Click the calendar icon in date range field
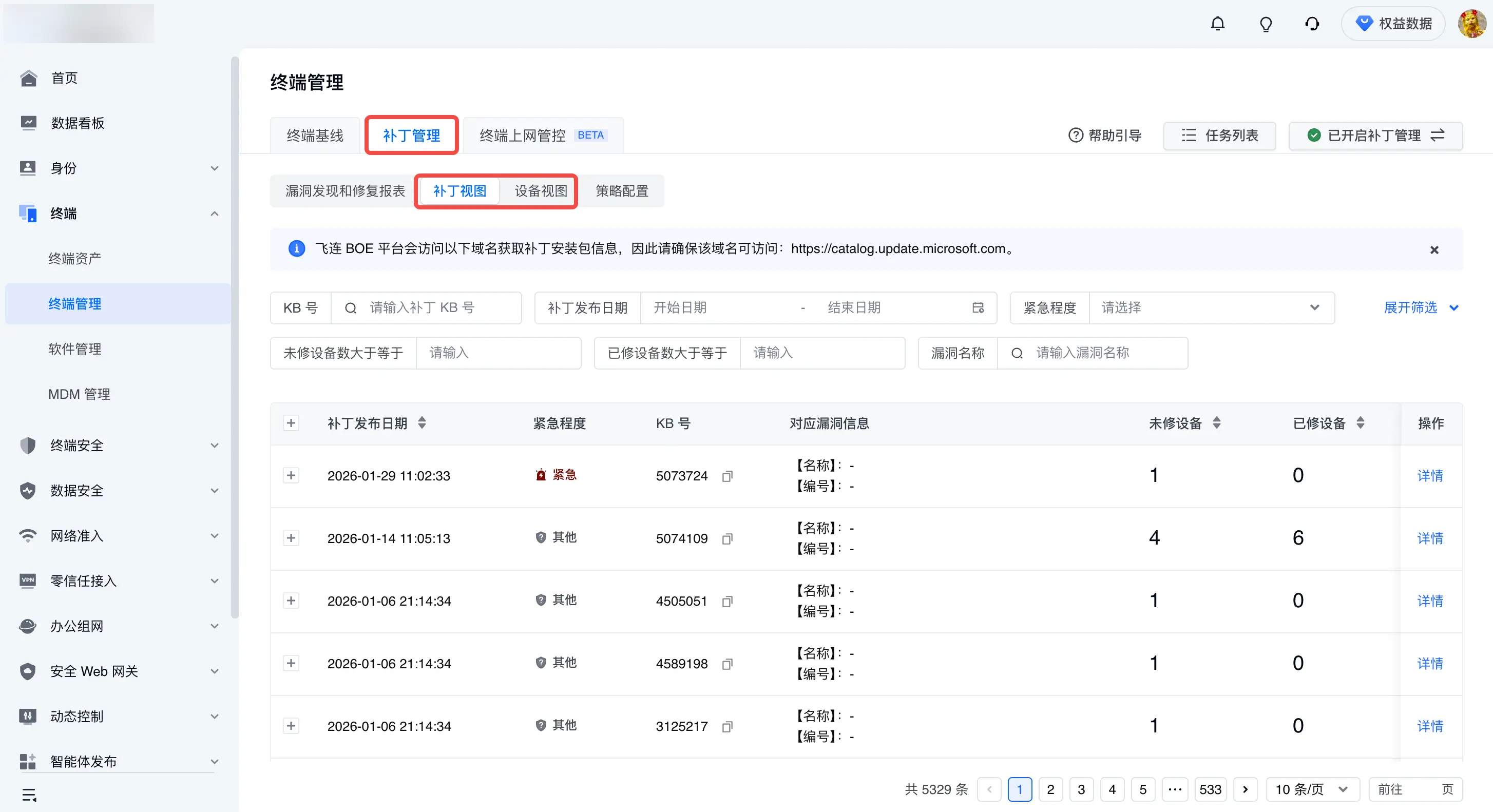1493x812 pixels. [978, 308]
